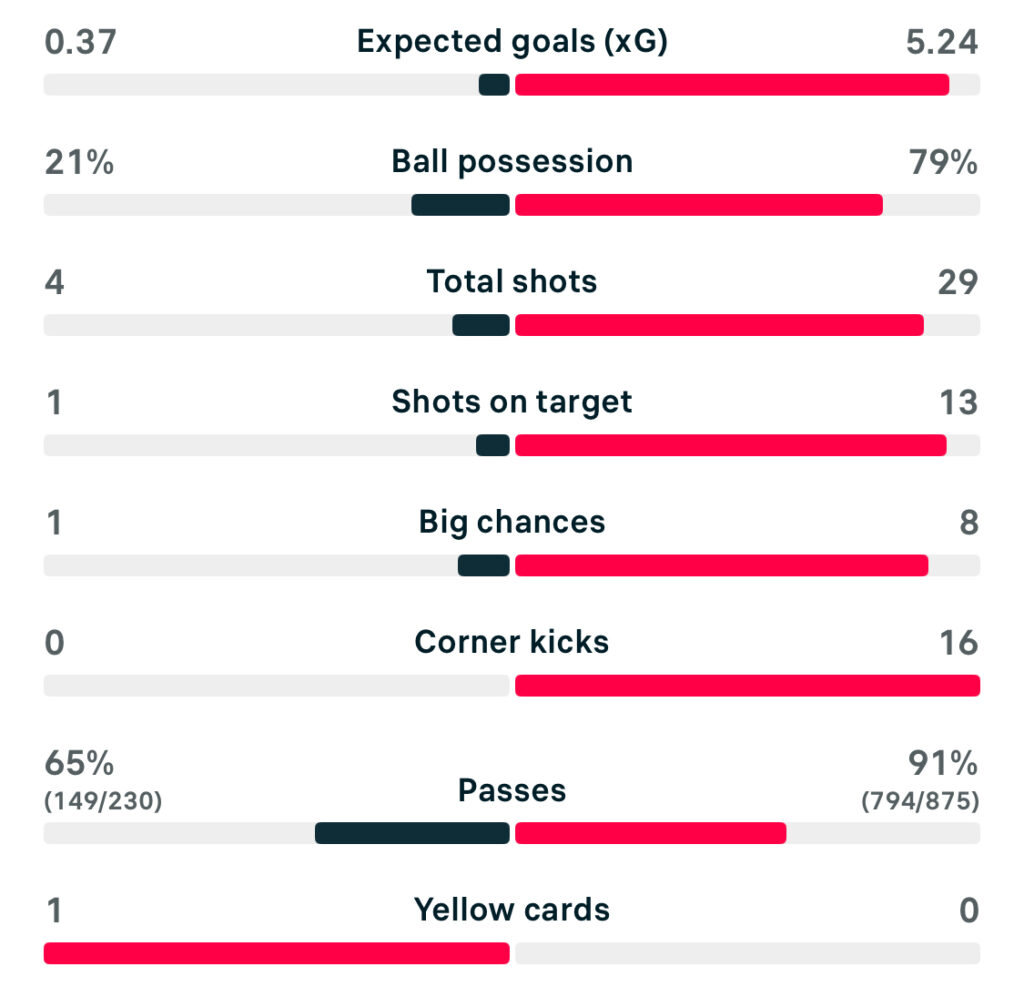This screenshot has height=987, width=1024.
Task: Click the dark 21% possession bar
Action: tap(460, 205)
